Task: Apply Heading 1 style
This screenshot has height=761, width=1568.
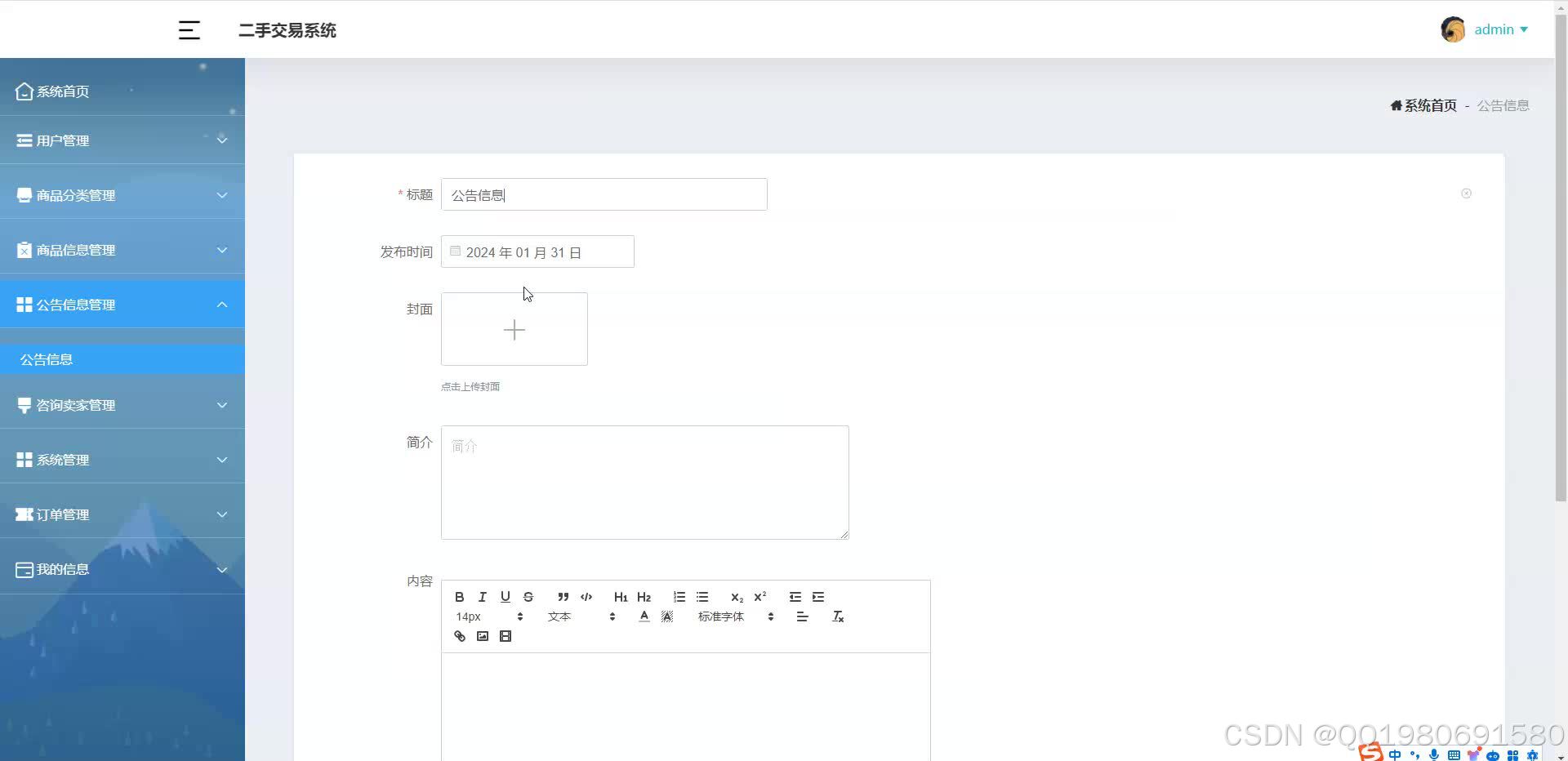Action: click(x=621, y=597)
